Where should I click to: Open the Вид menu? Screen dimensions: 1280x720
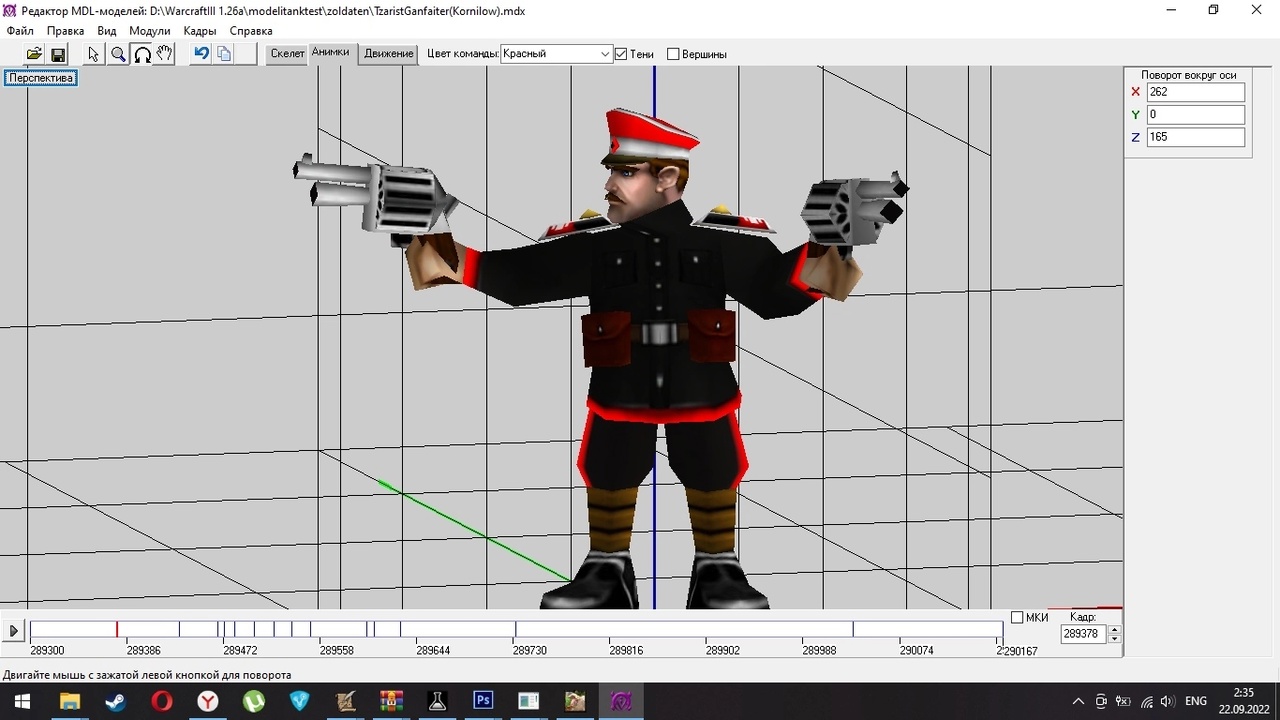[107, 31]
